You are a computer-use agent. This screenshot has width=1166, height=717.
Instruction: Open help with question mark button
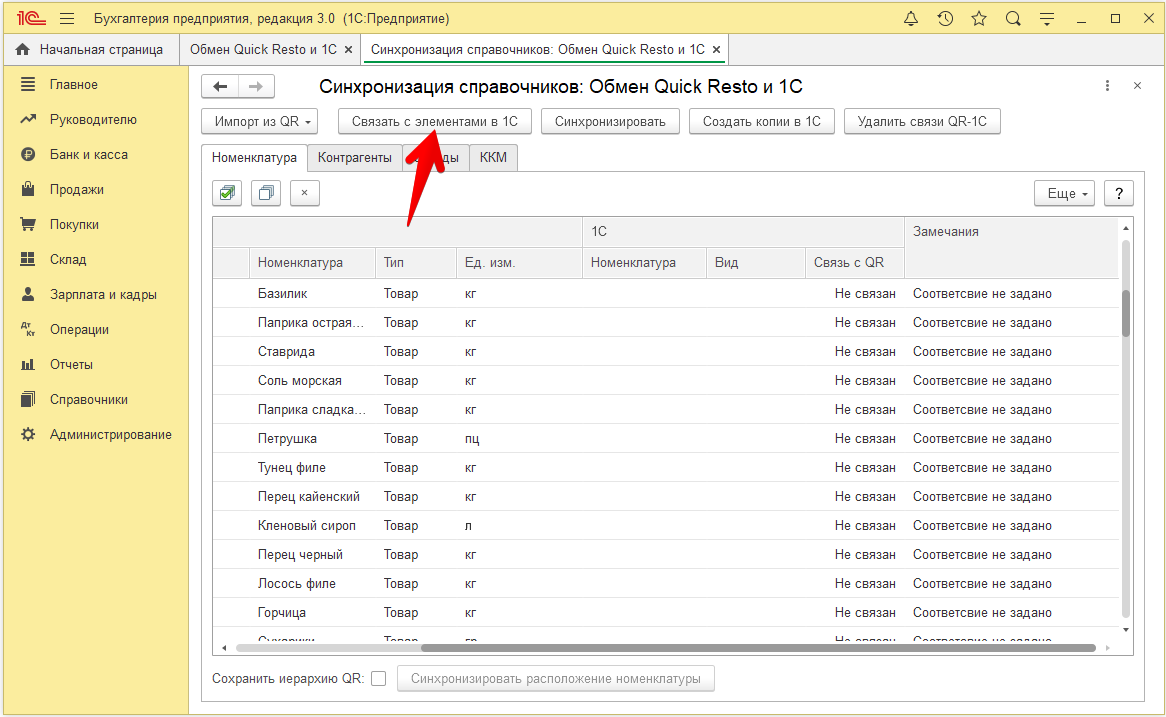click(x=1118, y=193)
